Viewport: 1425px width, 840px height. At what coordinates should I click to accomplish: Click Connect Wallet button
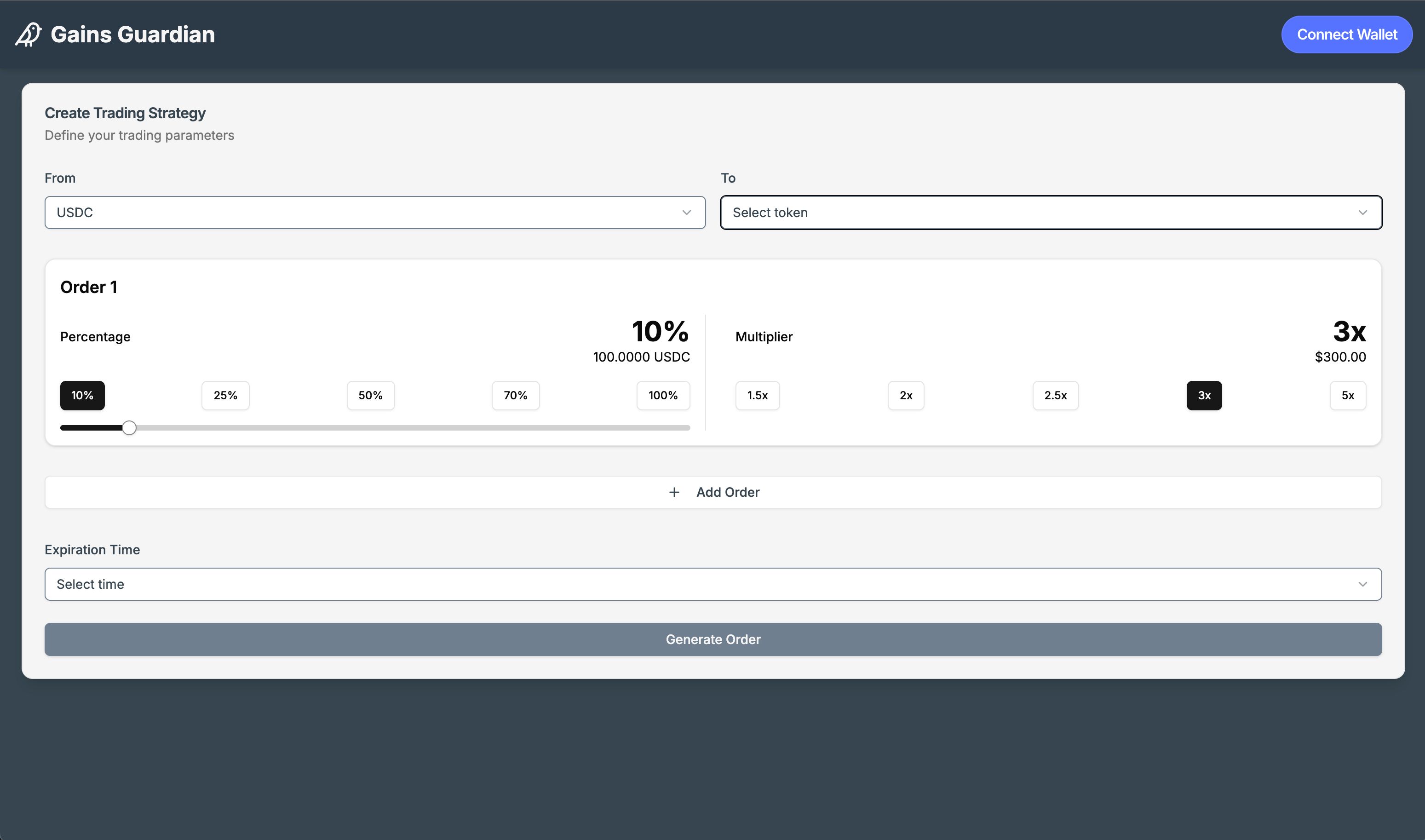pos(1346,34)
